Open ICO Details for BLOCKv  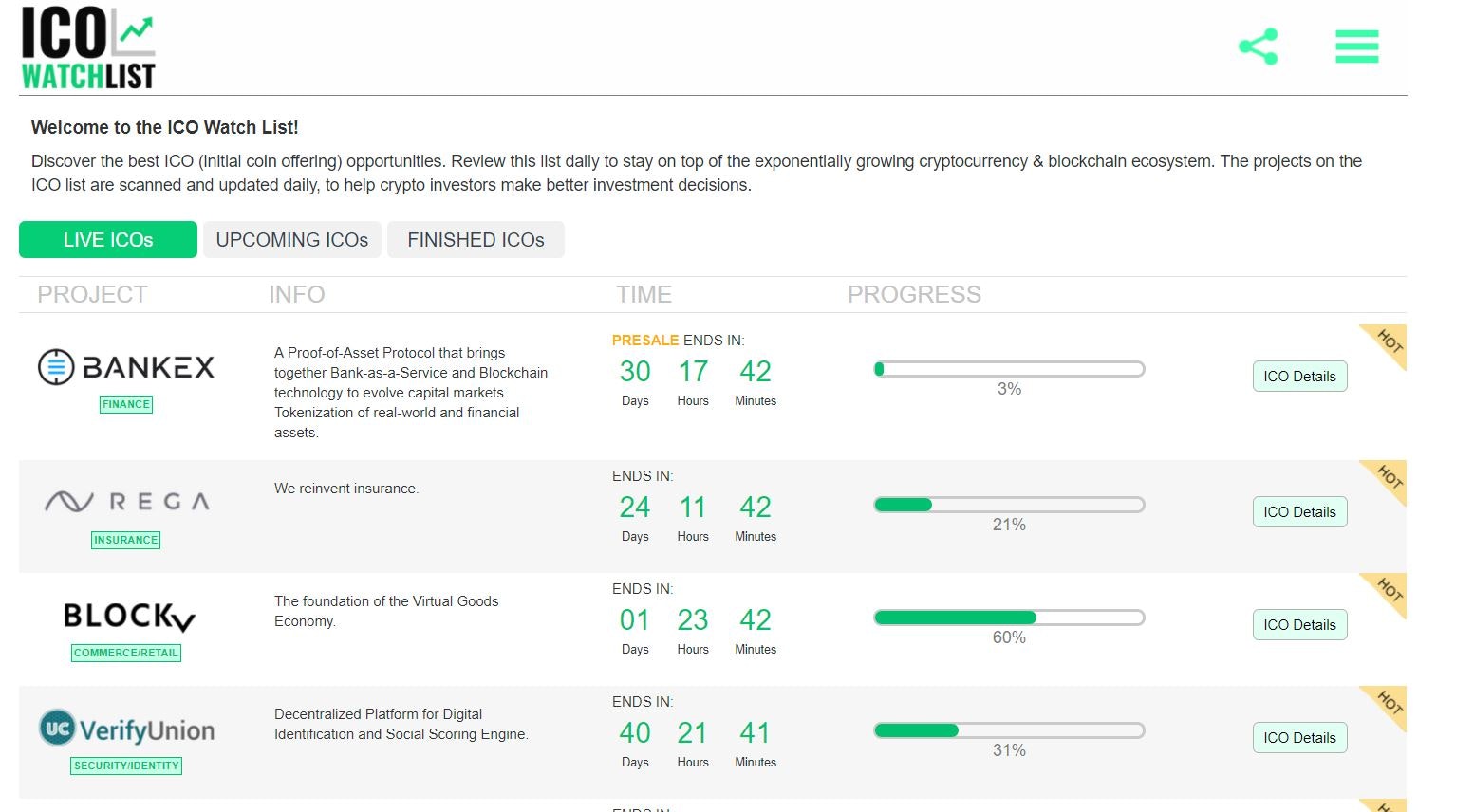pyautogui.click(x=1298, y=624)
